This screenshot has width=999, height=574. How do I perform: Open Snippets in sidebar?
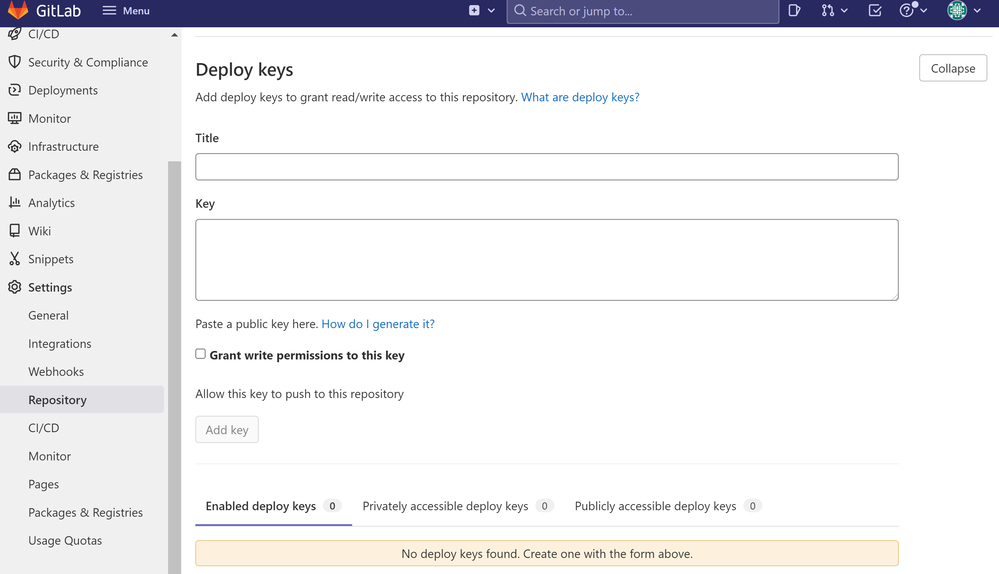50,259
